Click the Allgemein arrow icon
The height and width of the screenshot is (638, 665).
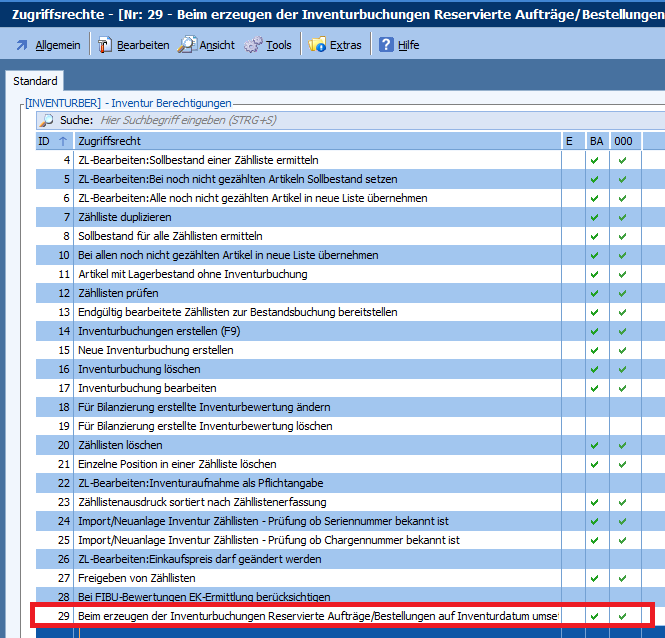(21, 45)
